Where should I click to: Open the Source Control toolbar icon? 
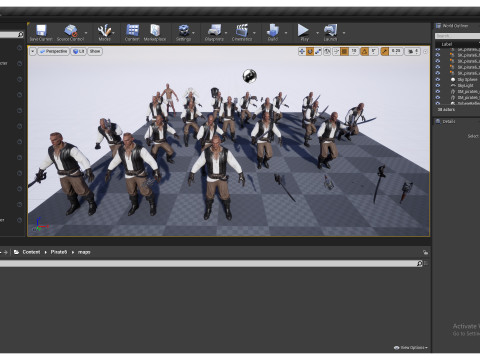point(70,33)
